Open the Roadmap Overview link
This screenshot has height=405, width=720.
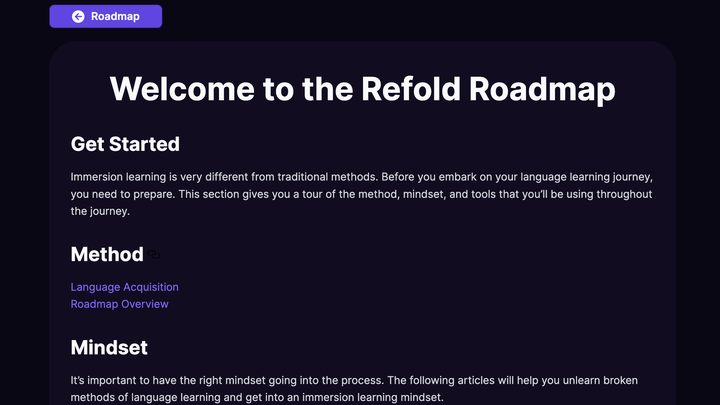119,304
